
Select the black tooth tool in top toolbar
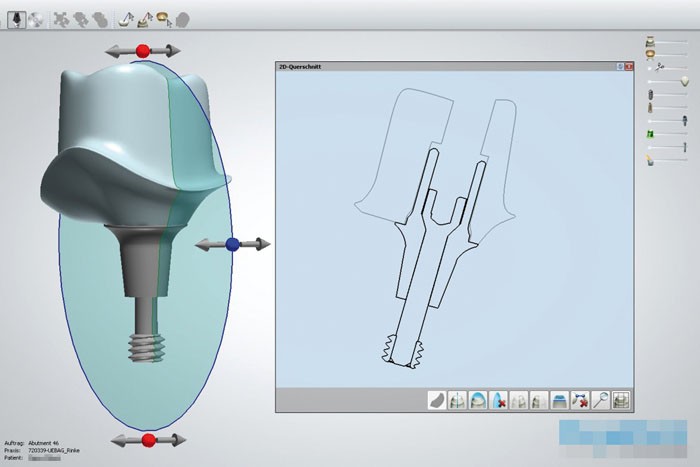(17, 20)
